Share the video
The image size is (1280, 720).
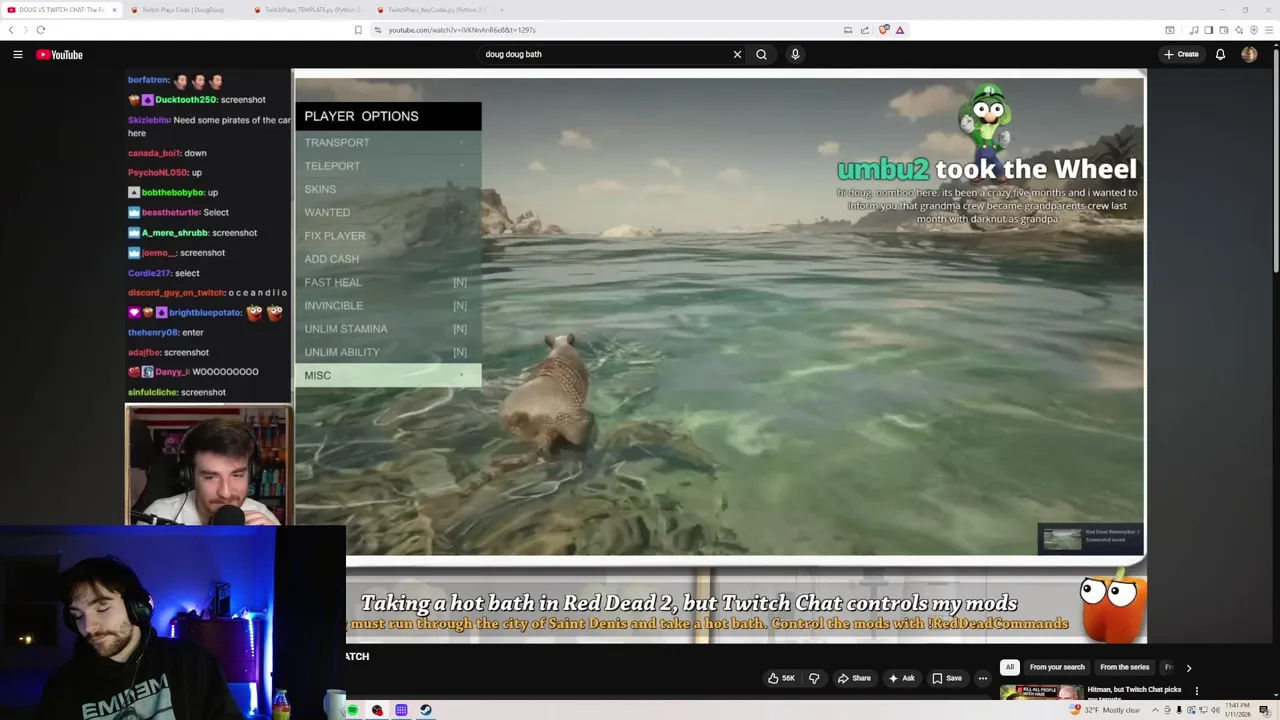854,678
